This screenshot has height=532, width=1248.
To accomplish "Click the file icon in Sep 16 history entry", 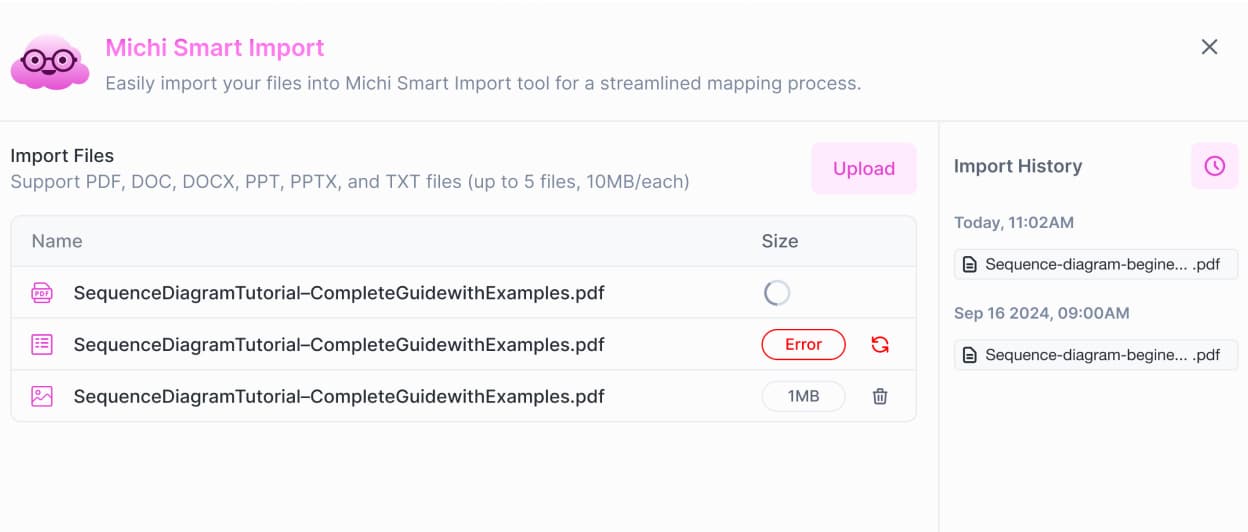I will pyautogui.click(x=969, y=355).
